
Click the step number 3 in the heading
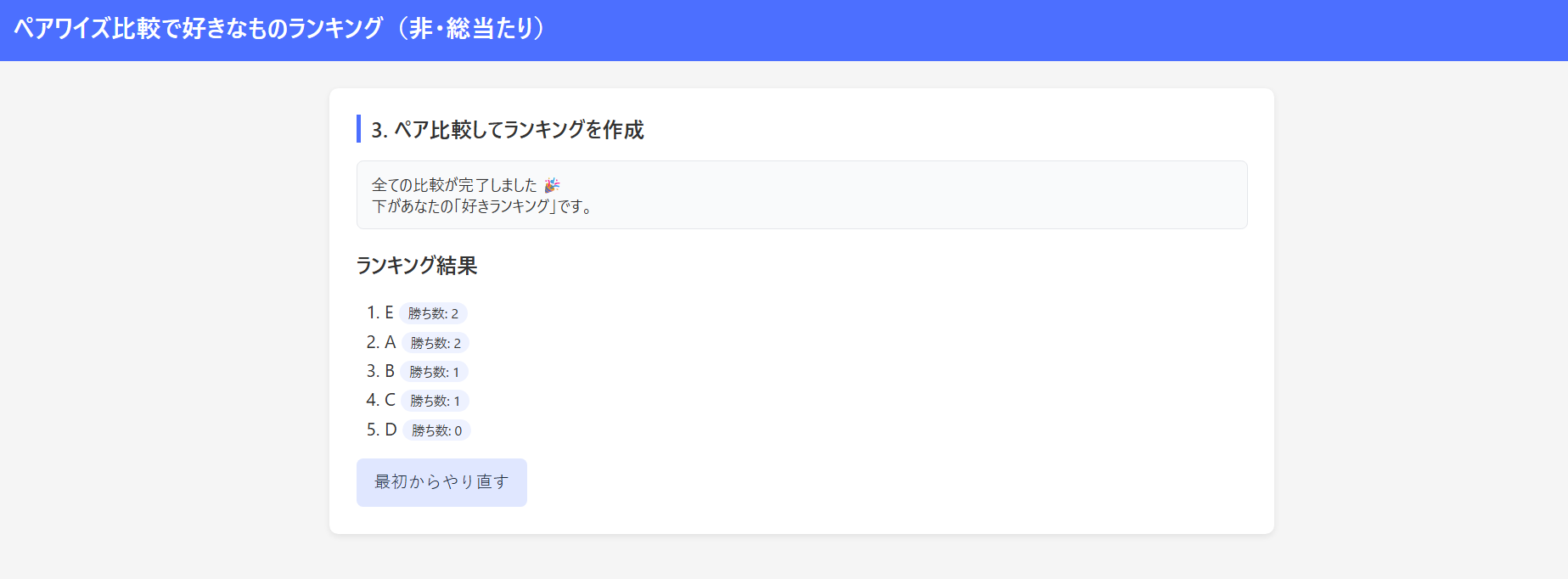pos(378,130)
